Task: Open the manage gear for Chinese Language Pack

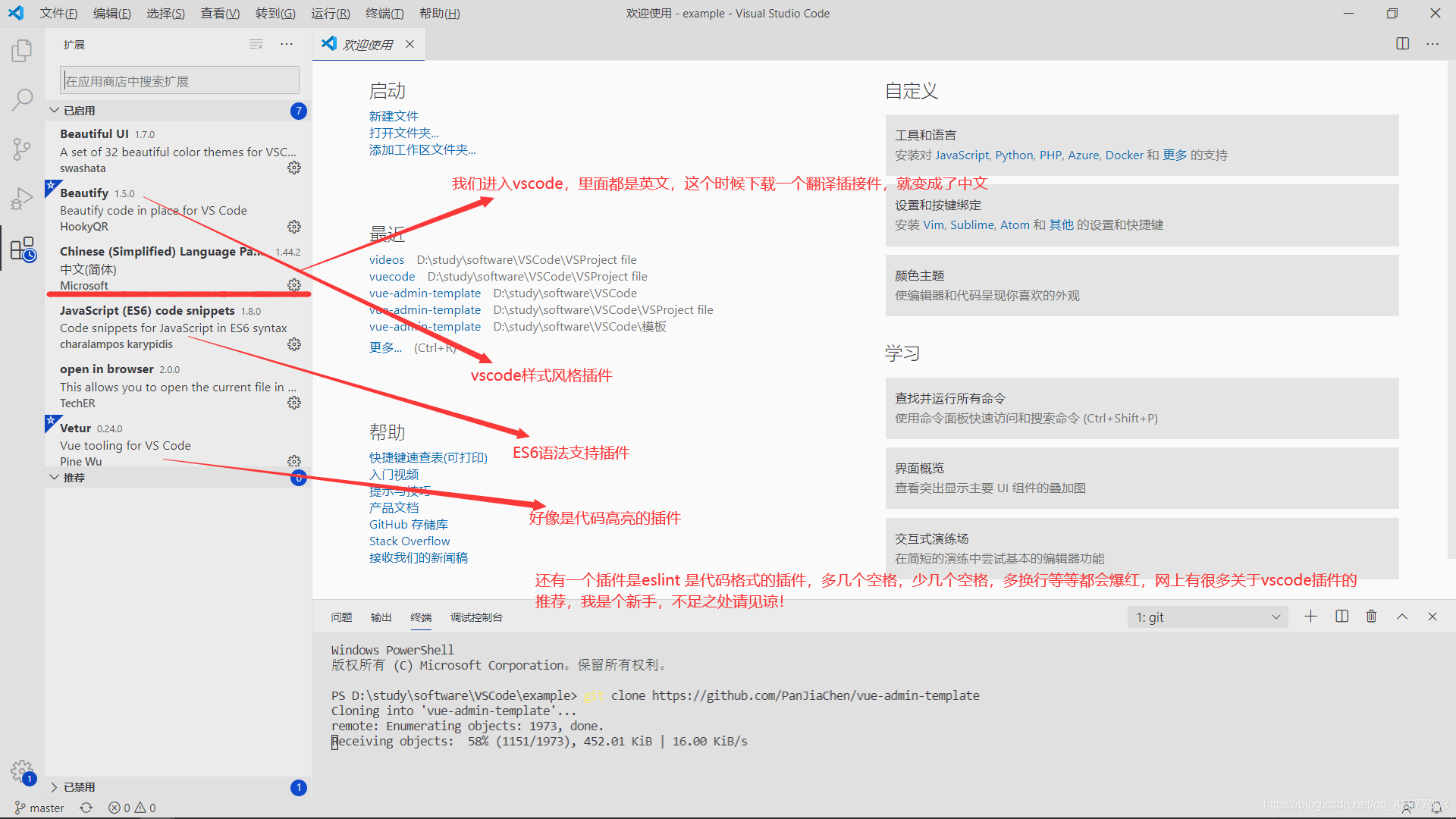Action: coord(294,285)
